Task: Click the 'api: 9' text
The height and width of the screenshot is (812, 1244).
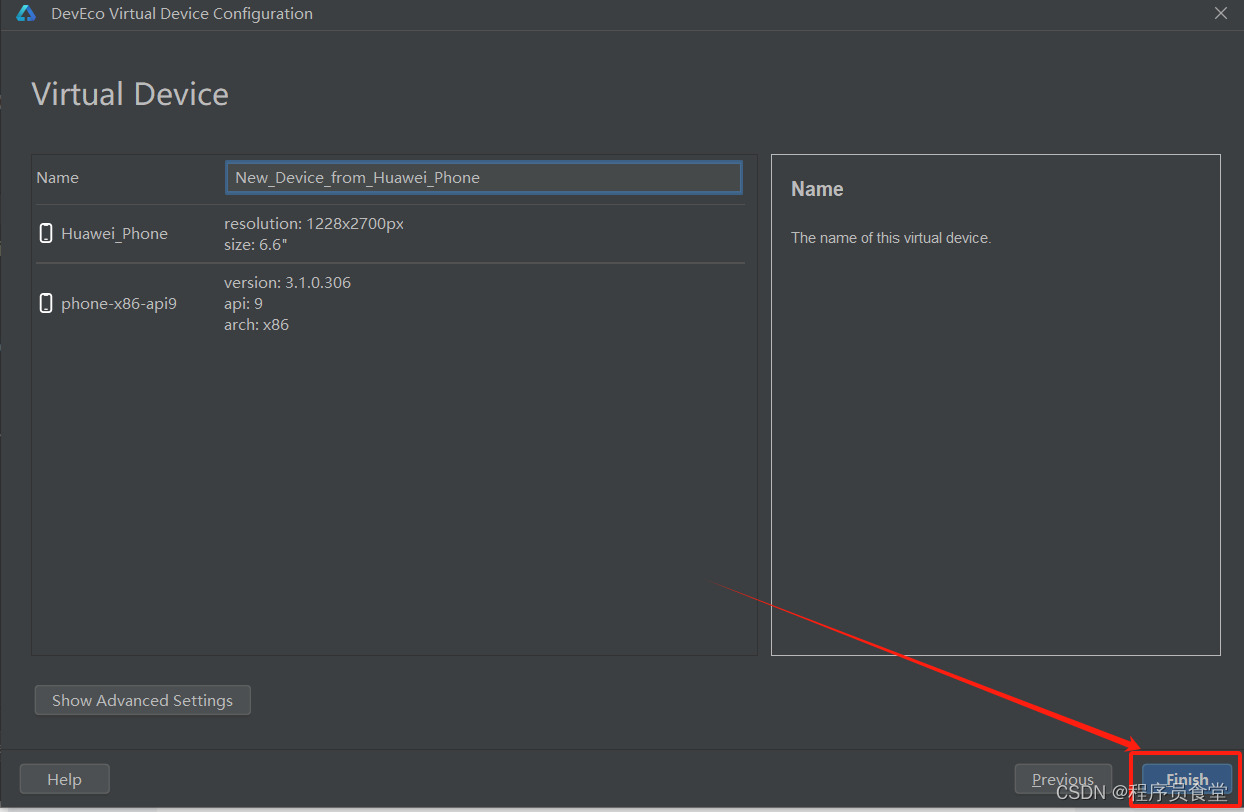Action: tap(243, 303)
